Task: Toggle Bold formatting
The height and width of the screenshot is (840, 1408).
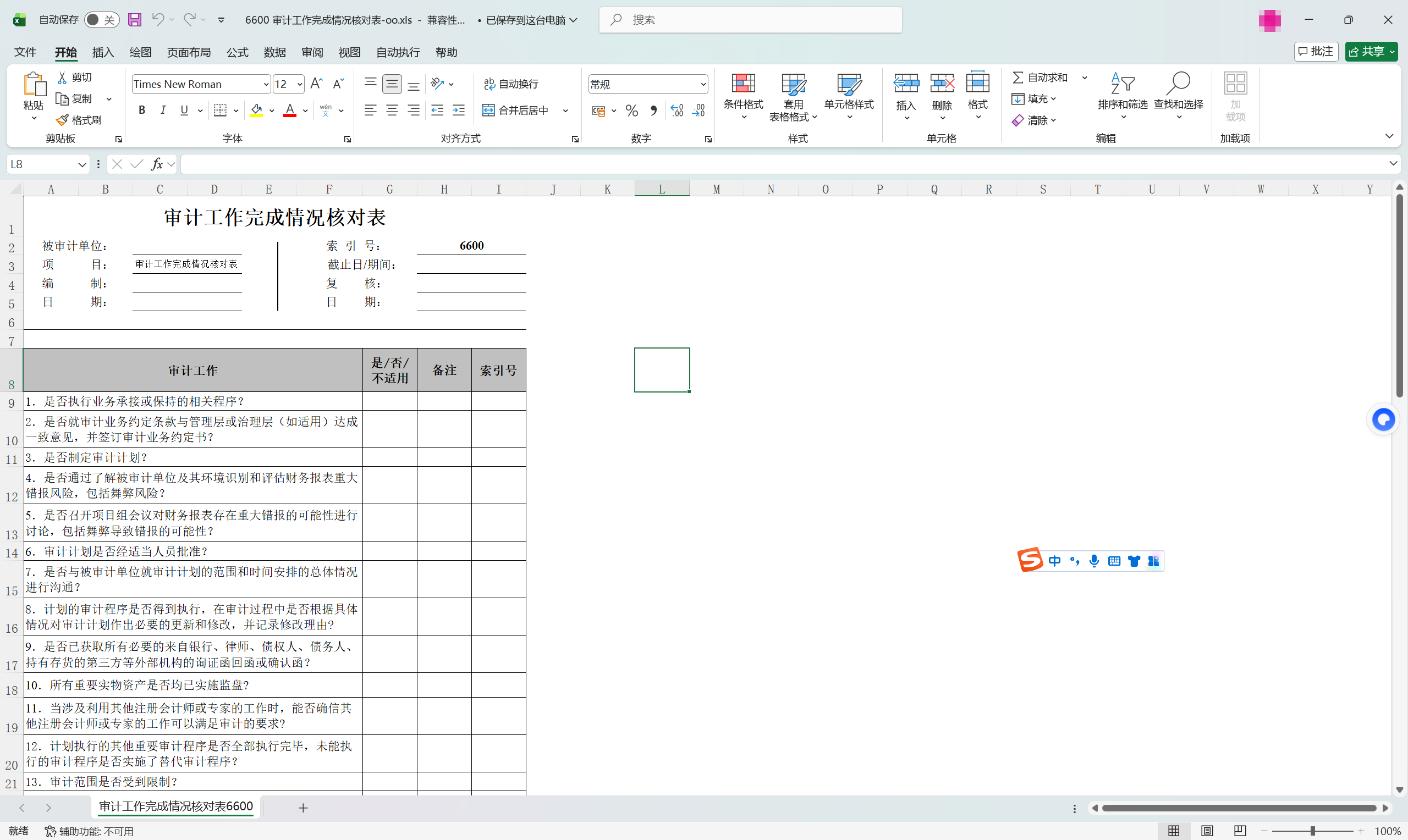Action: (x=142, y=110)
